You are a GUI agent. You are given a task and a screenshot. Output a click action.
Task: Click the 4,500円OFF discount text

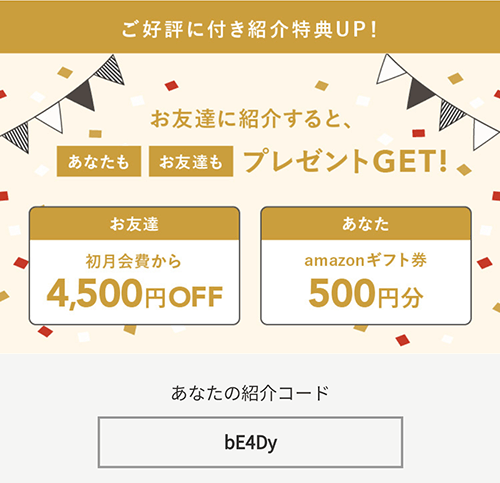(x=135, y=294)
